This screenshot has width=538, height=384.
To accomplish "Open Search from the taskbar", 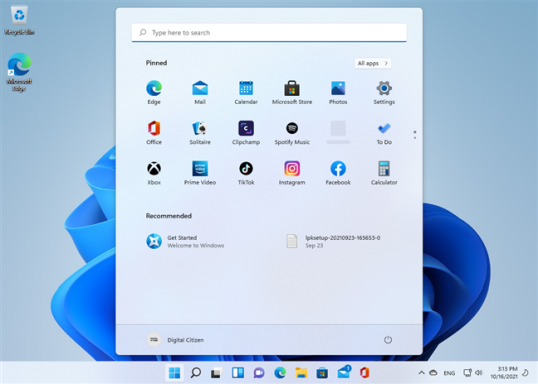I will pyautogui.click(x=196, y=373).
